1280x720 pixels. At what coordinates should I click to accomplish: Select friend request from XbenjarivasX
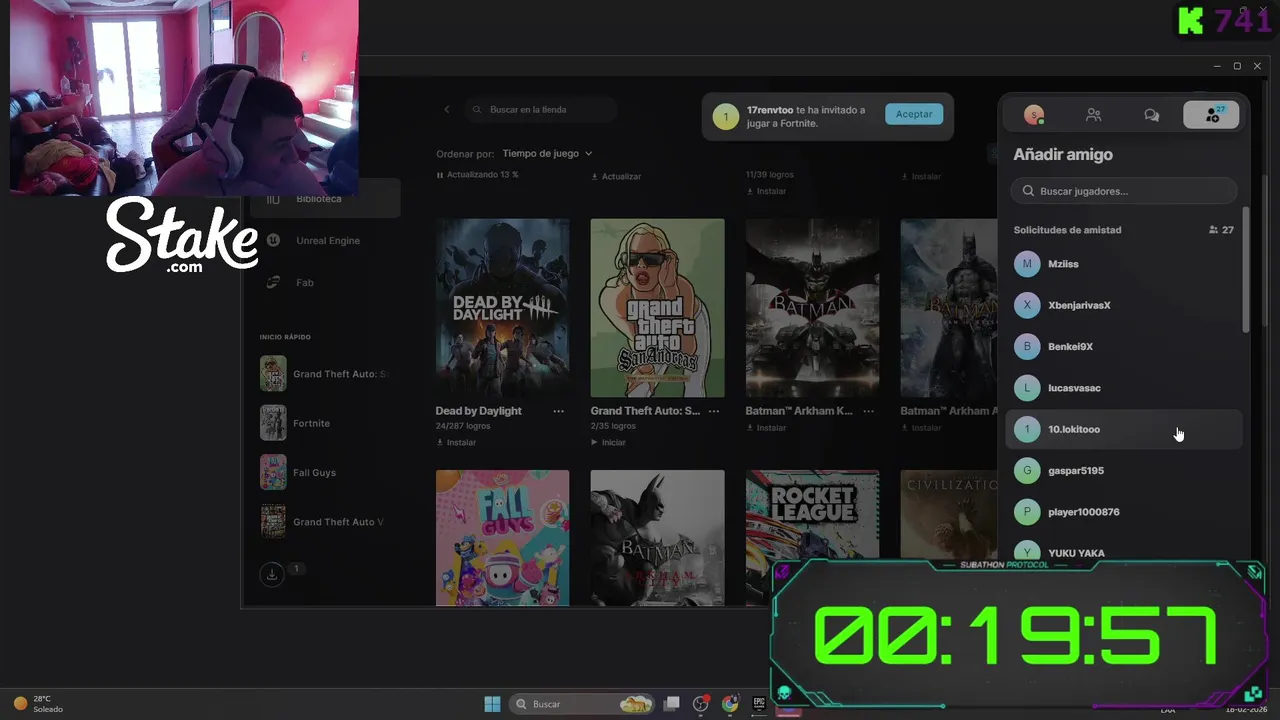pyautogui.click(x=1124, y=305)
